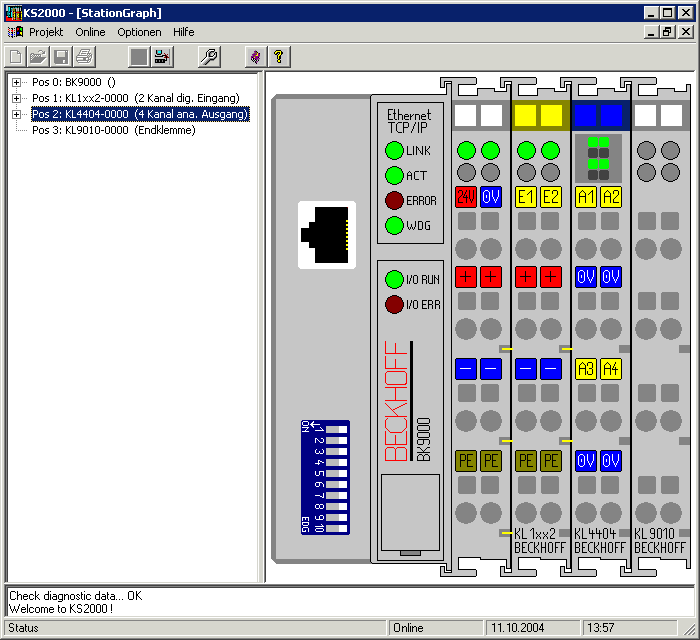Screen dimensions: 700x640
Task: Click the 'Check diagnostic data... OK' message
Action: tap(75, 596)
